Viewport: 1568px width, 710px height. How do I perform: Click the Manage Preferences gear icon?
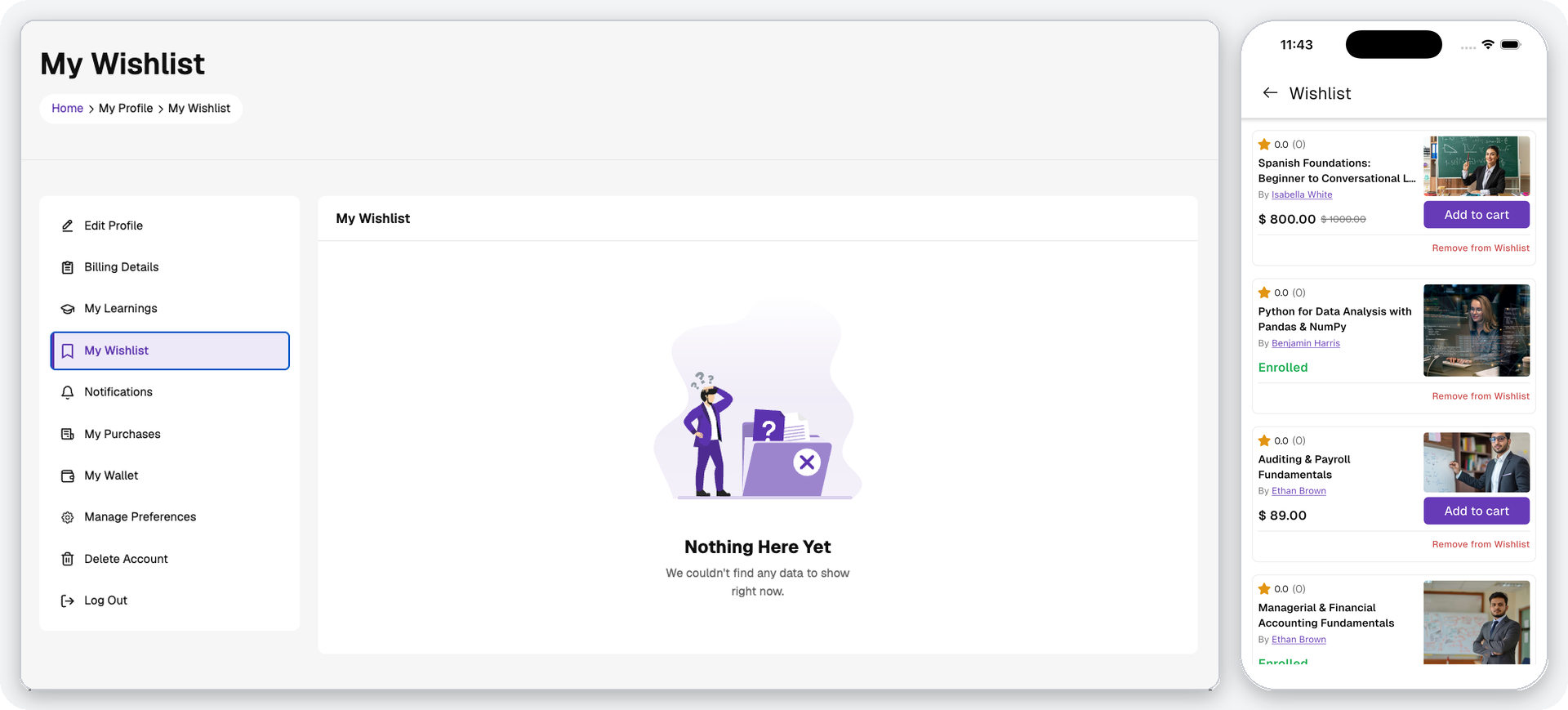(x=68, y=517)
